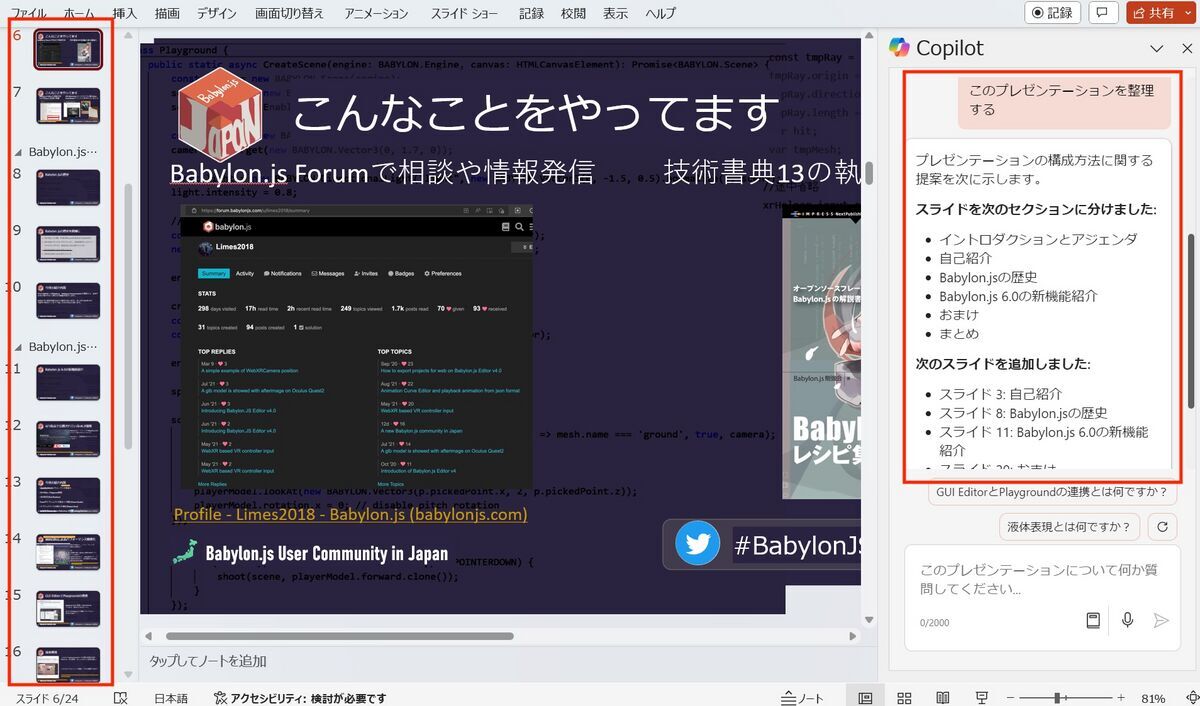Select slide 8 thumbnail

pos(68,187)
